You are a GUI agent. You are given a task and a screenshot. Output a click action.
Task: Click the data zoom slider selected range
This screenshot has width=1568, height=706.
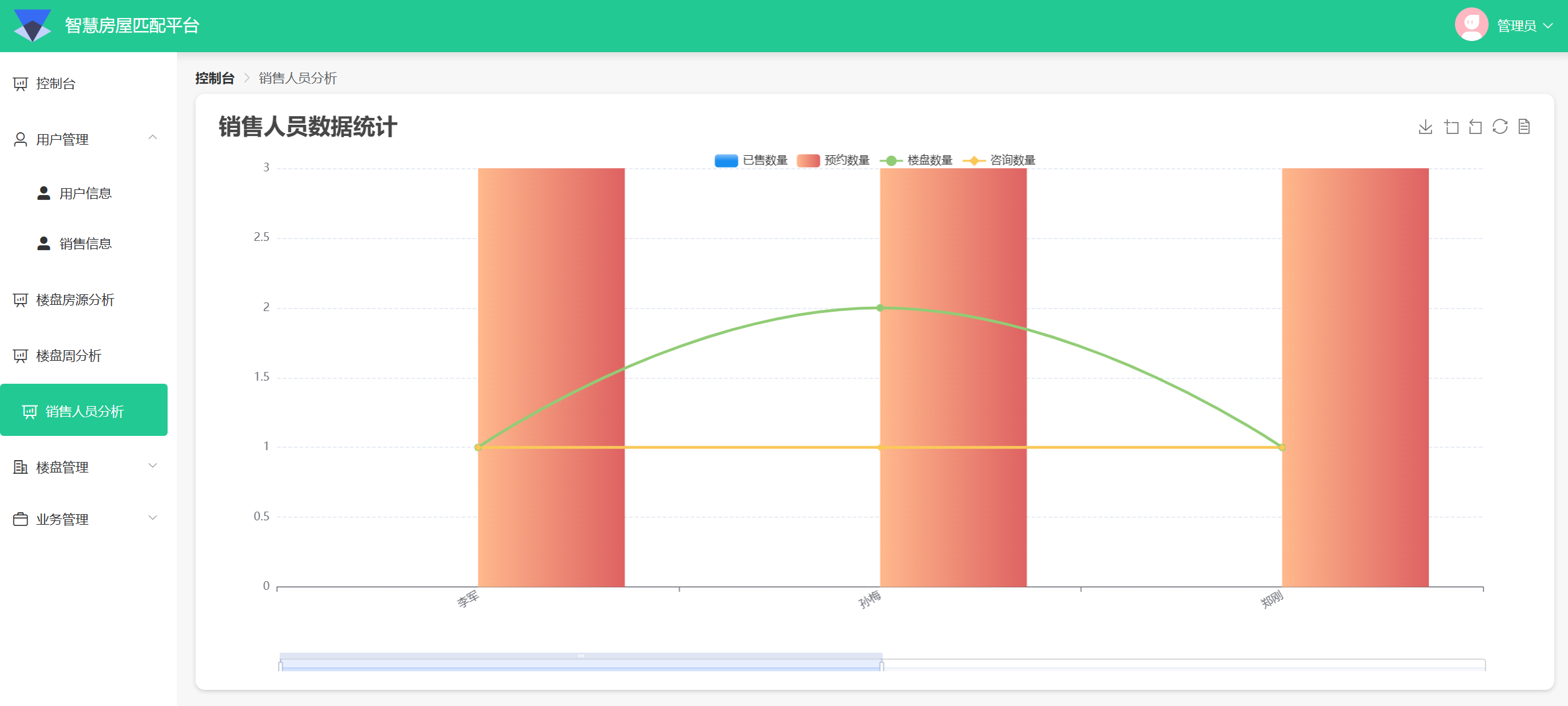(x=581, y=662)
